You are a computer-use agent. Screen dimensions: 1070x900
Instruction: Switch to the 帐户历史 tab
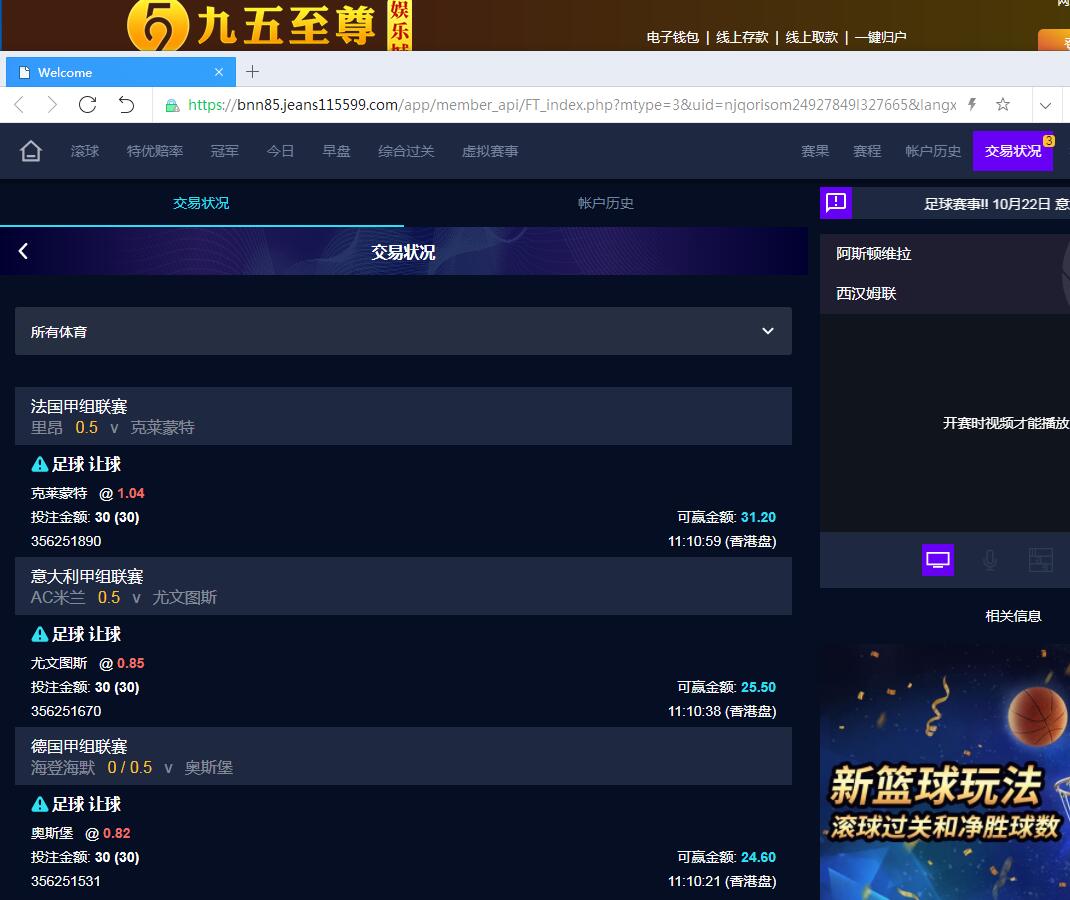pyautogui.click(x=606, y=203)
